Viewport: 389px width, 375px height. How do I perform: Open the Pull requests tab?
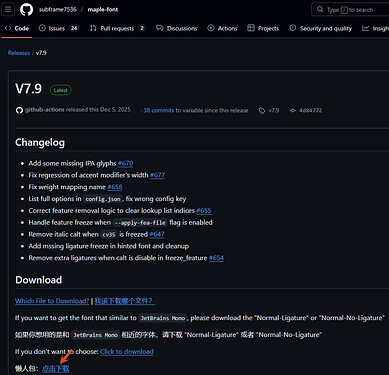pyautogui.click(x=118, y=28)
